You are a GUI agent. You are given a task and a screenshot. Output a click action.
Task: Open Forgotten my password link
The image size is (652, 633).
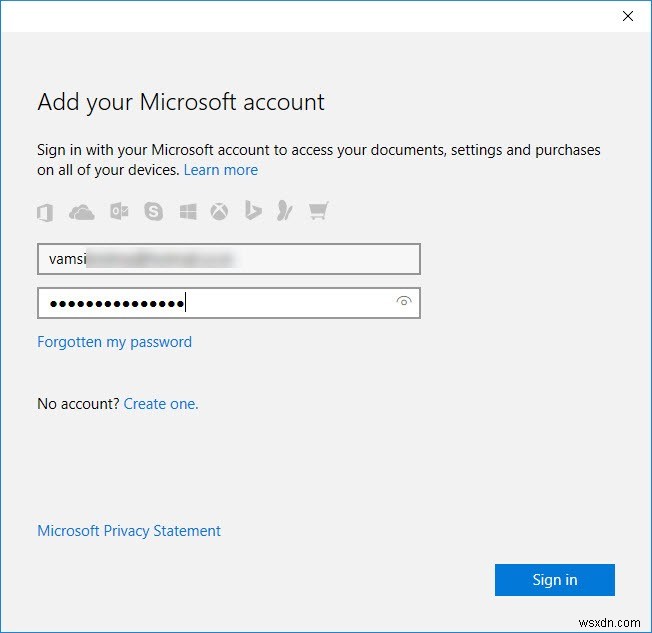[114, 342]
